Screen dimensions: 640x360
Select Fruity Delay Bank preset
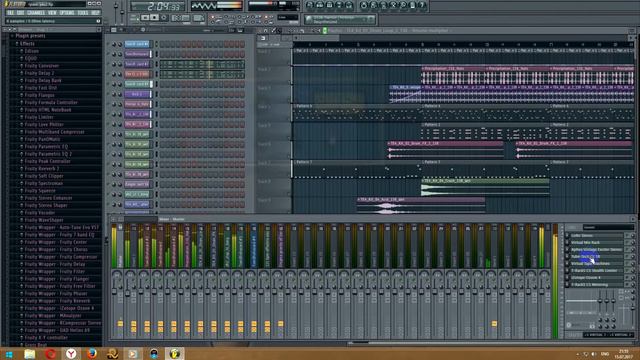pos(43,80)
